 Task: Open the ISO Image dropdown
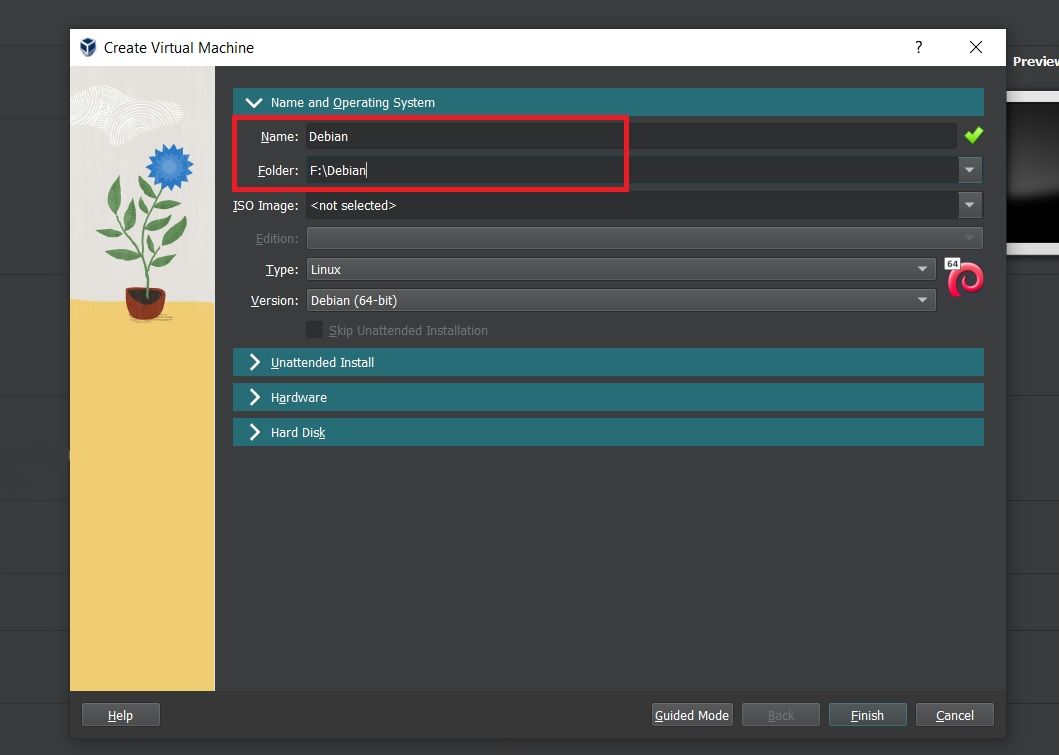(x=968, y=205)
